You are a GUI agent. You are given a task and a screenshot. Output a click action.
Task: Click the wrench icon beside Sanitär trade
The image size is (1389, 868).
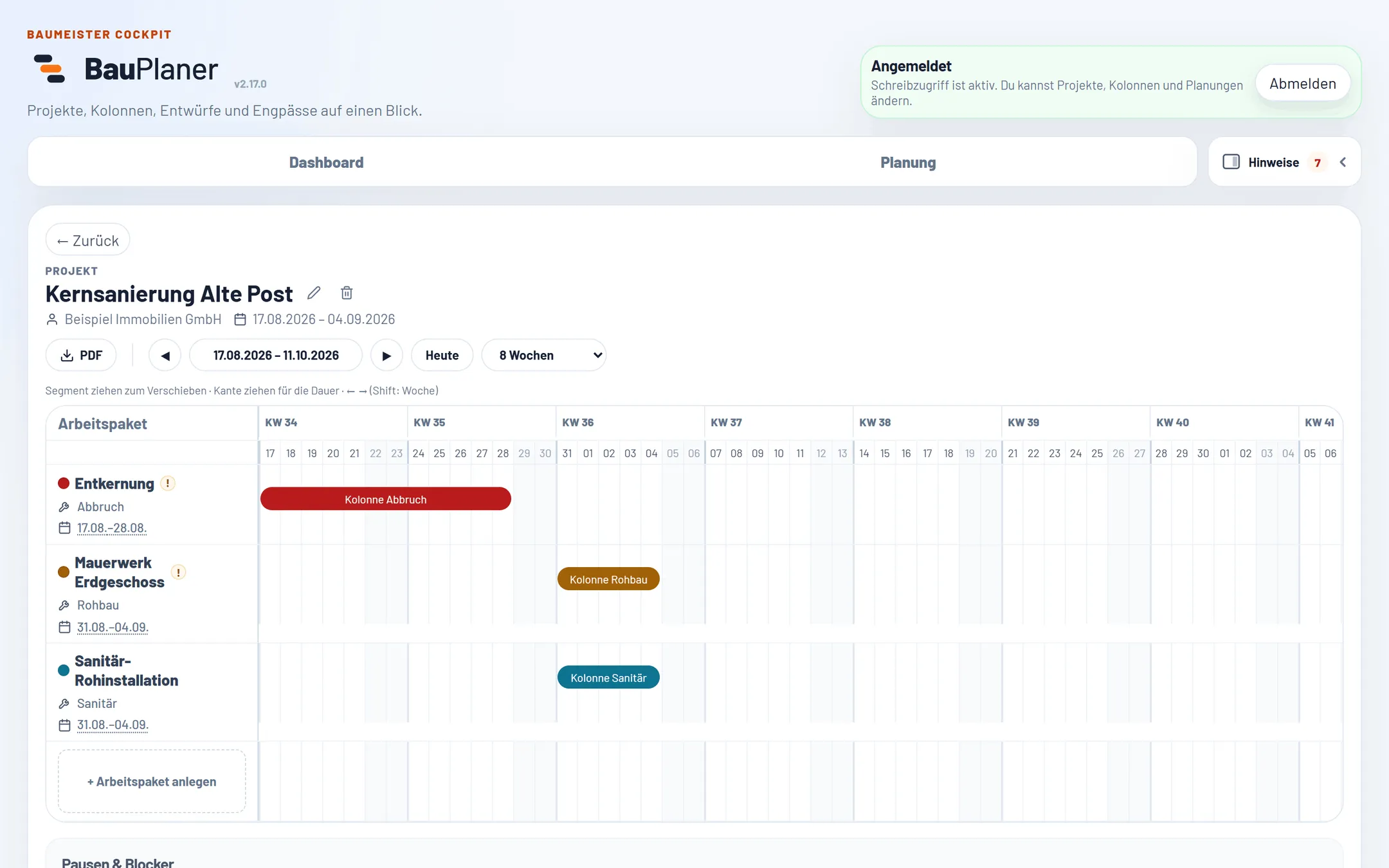(x=64, y=704)
